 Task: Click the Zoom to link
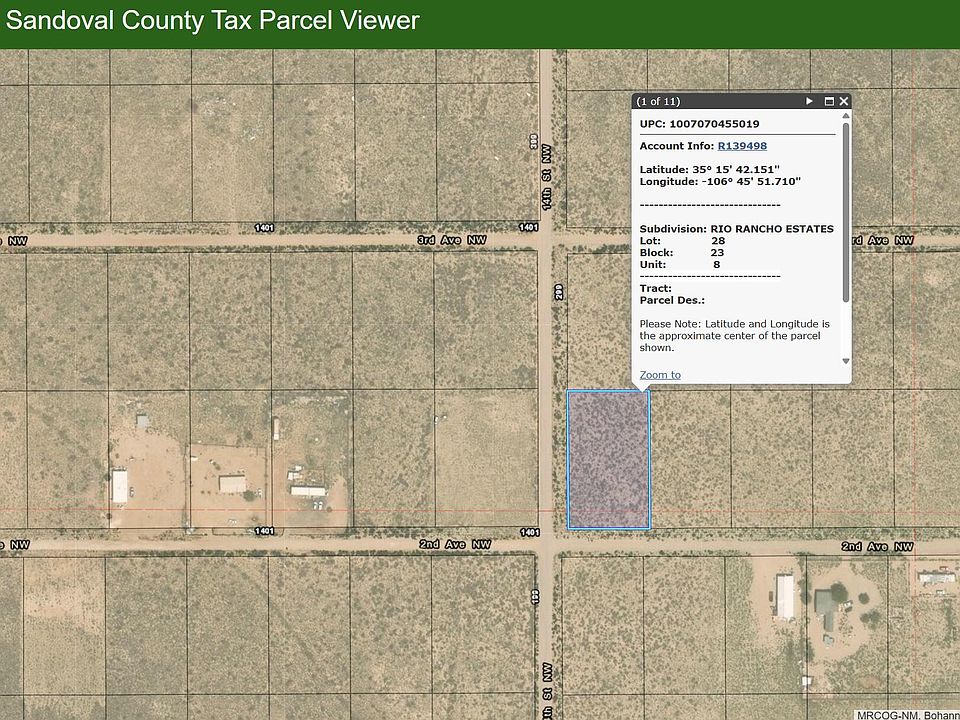coord(660,375)
